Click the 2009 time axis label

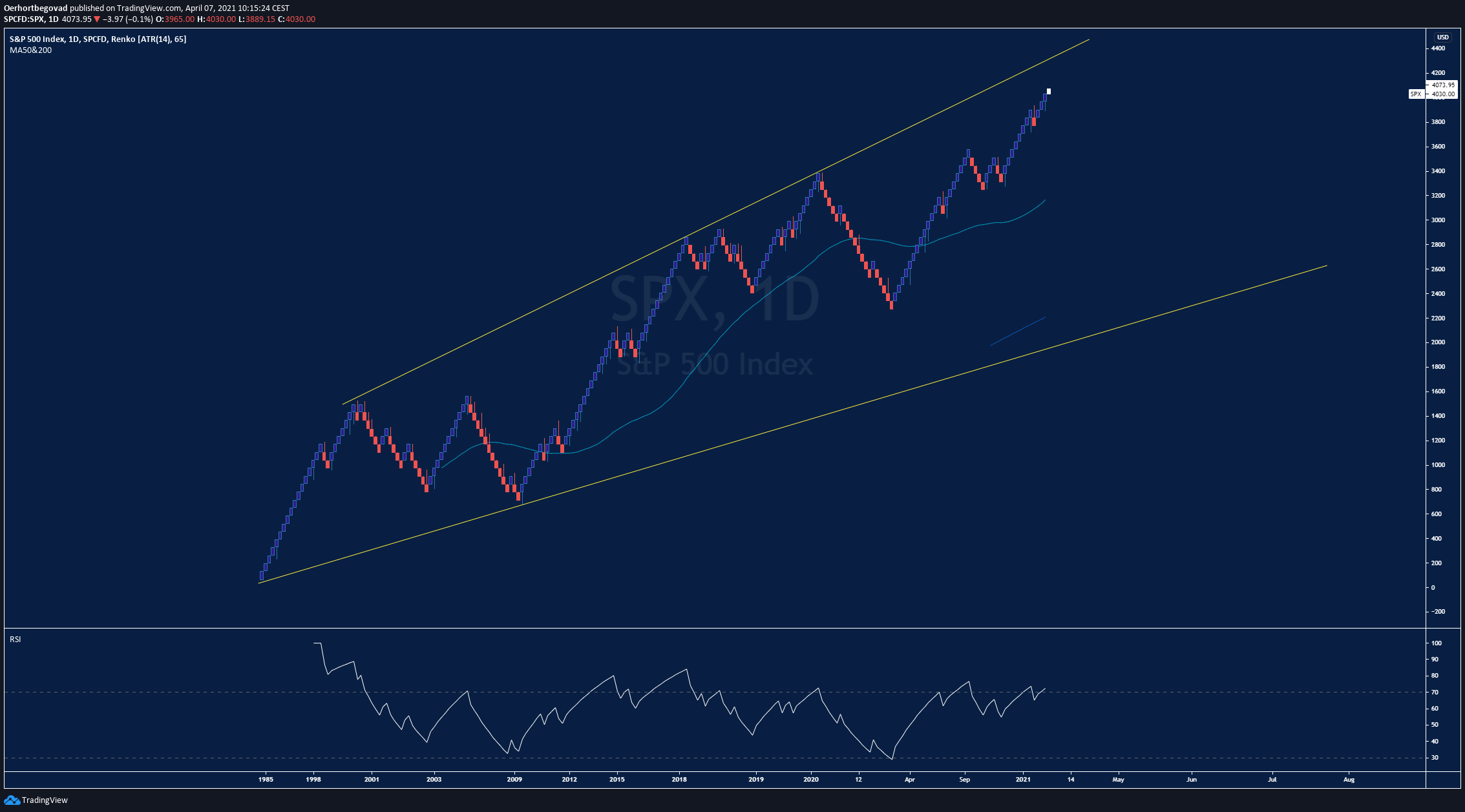(x=514, y=780)
